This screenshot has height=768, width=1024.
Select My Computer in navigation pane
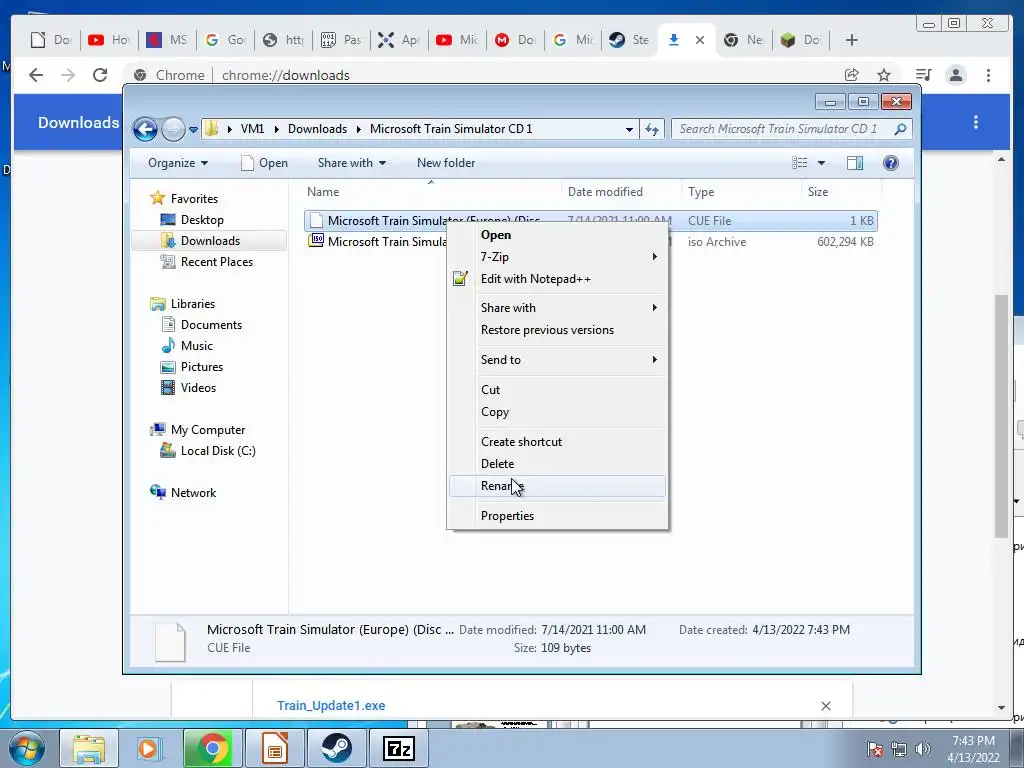coord(207,430)
